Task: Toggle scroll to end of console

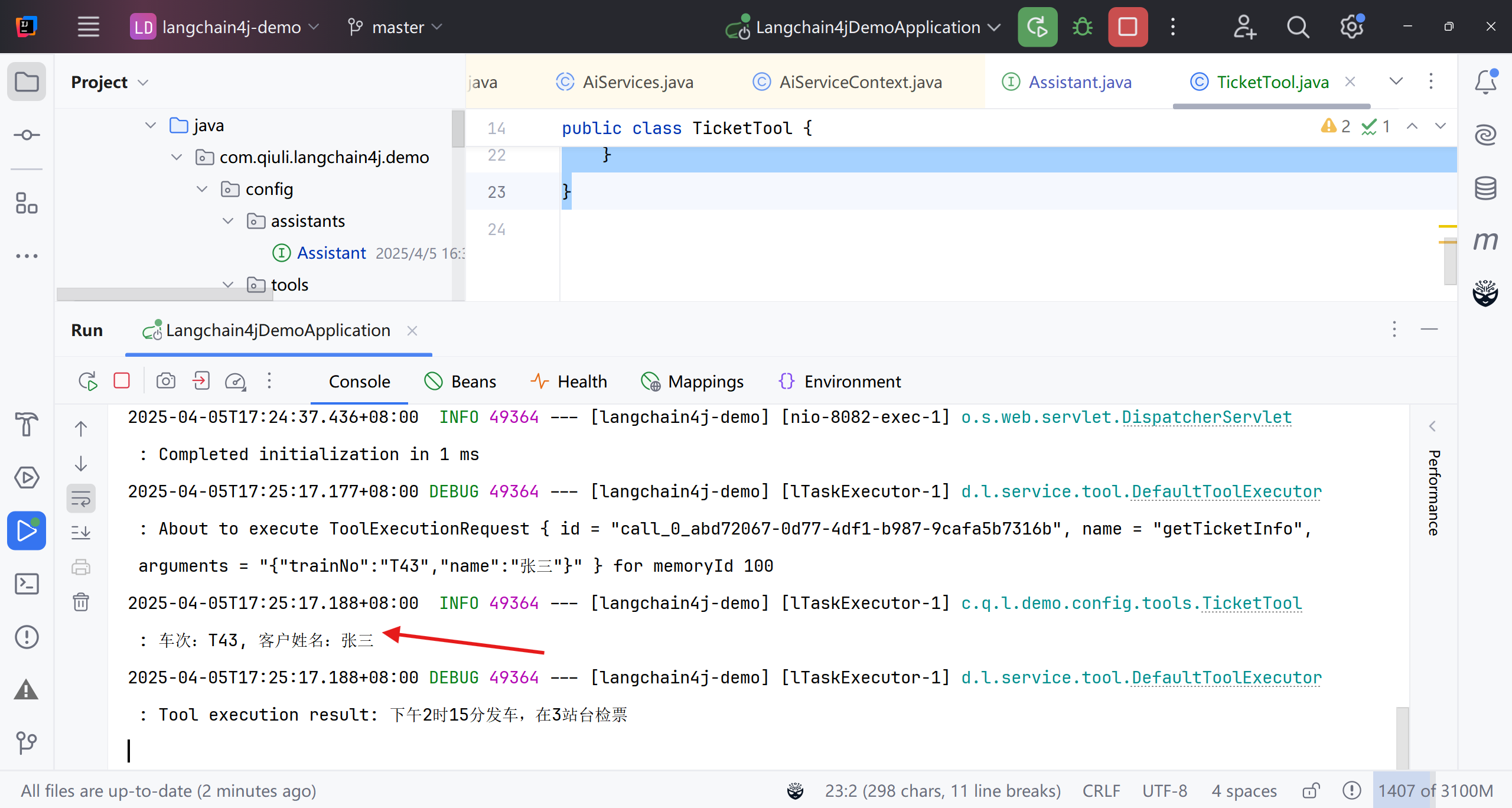Action: (x=81, y=532)
